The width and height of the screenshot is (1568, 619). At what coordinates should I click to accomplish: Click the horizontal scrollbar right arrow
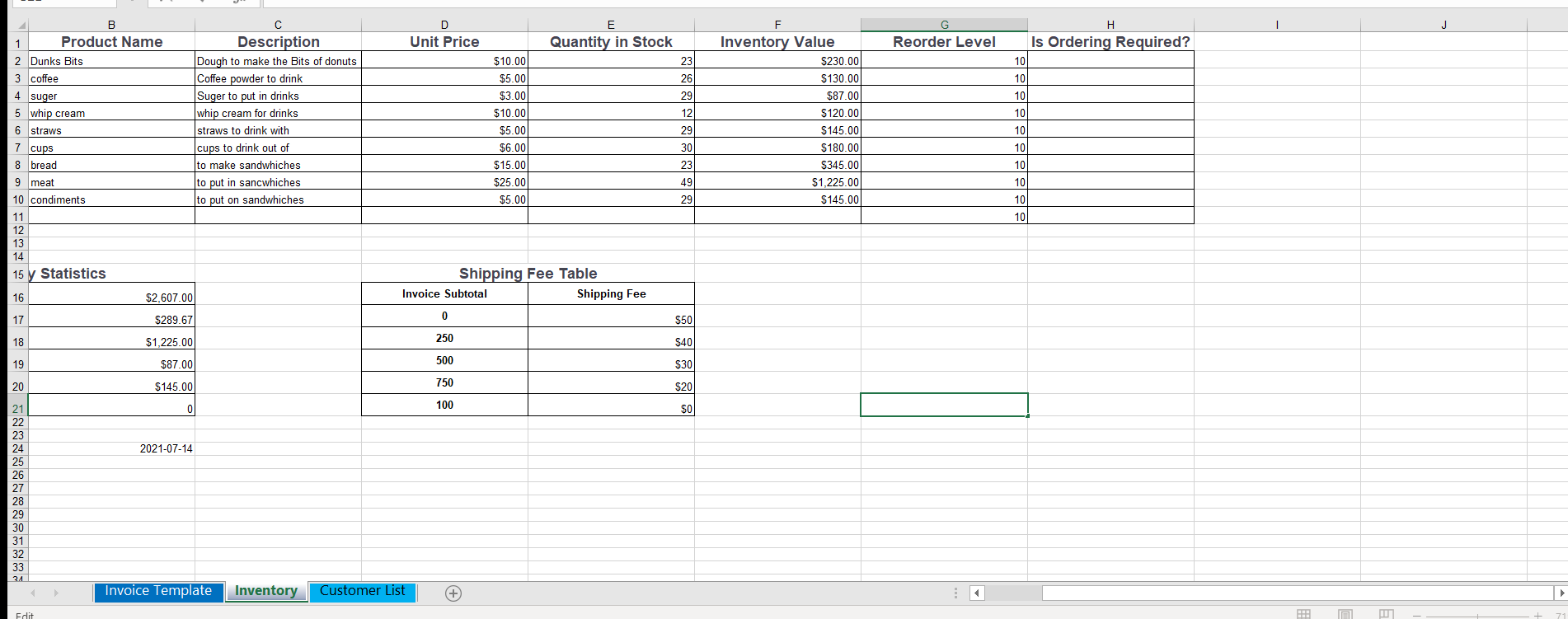click(x=1561, y=593)
